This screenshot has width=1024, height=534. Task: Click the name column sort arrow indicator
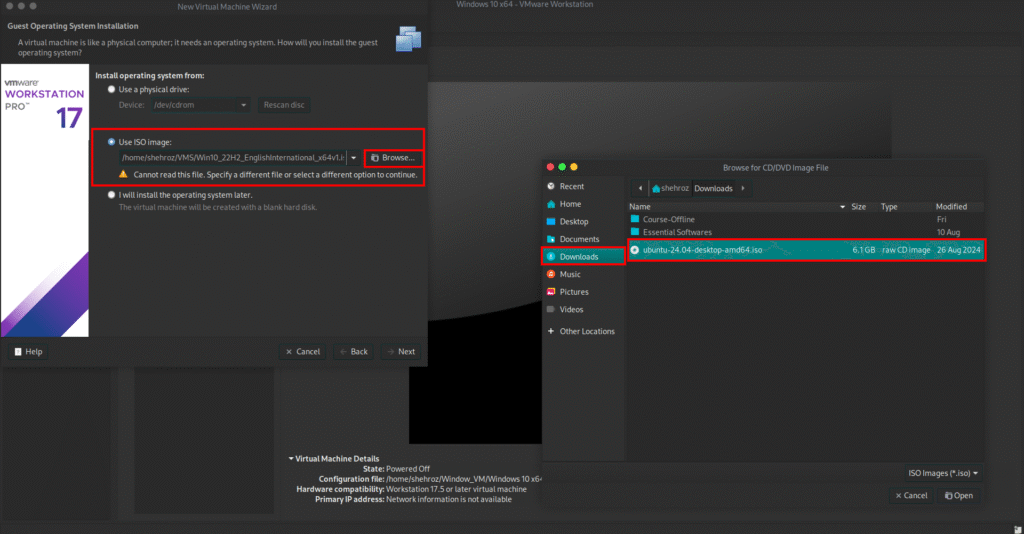[842, 207]
